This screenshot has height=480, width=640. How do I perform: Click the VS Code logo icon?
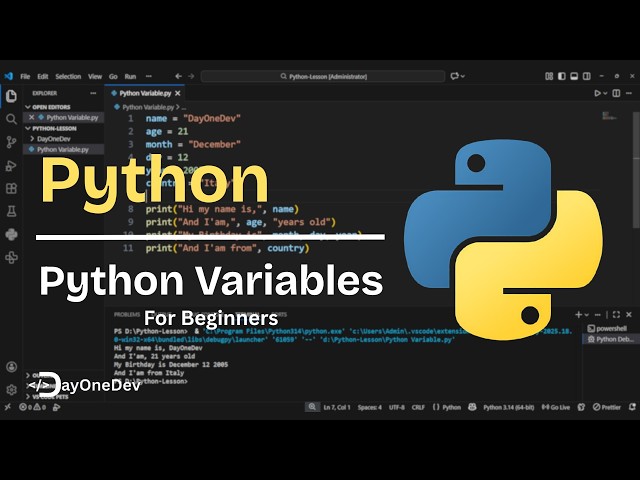tap(9, 76)
